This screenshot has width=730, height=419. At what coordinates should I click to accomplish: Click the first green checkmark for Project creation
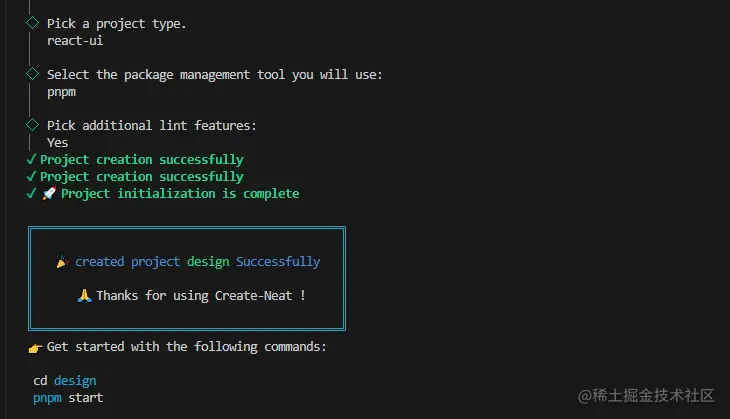(31, 159)
